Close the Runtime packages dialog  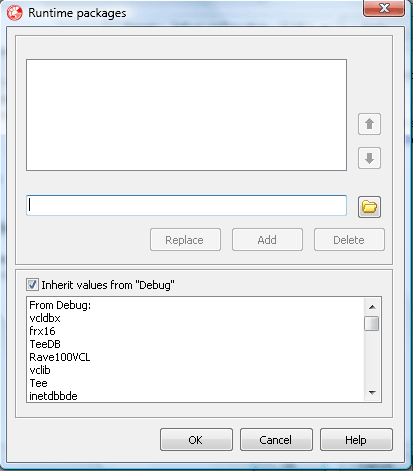pyautogui.click(x=384, y=8)
